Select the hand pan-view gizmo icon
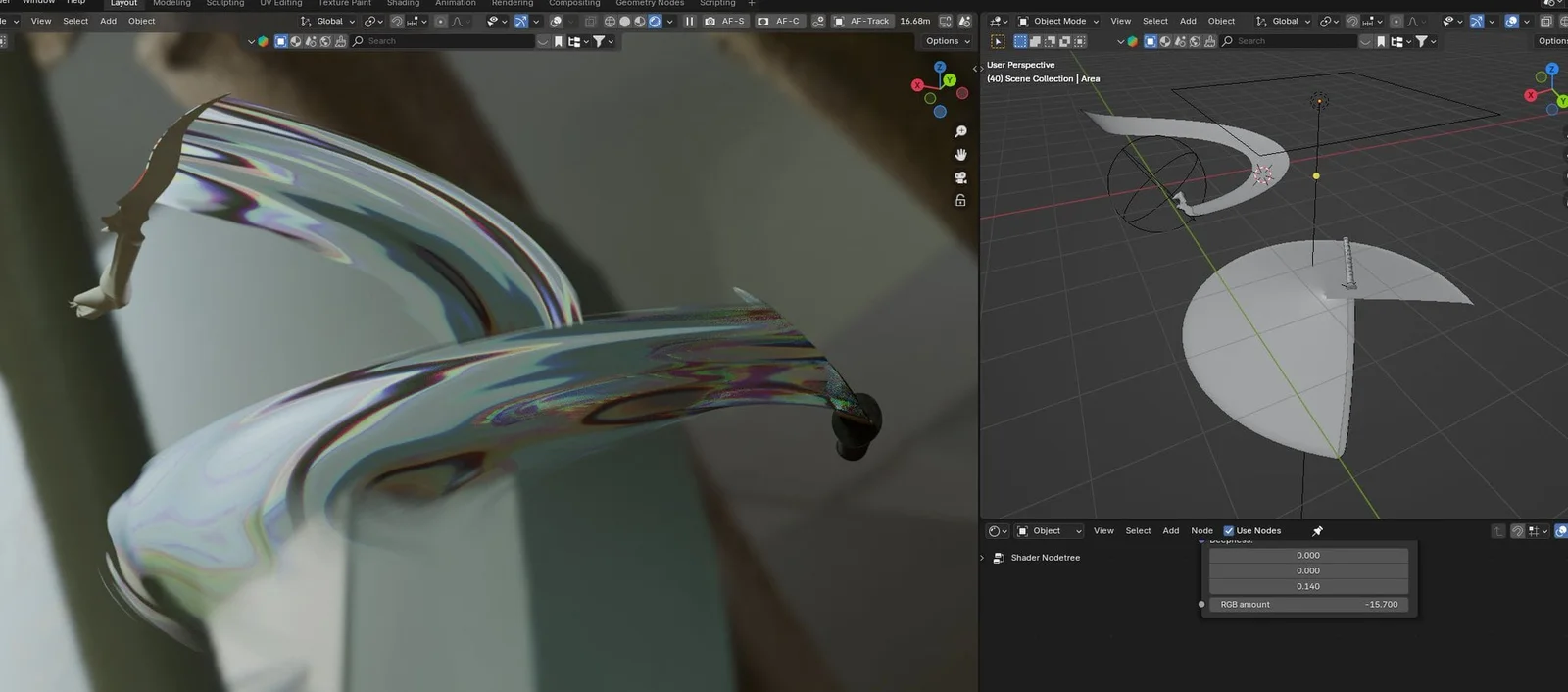Viewport: 1568px width, 692px height. [x=960, y=155]
